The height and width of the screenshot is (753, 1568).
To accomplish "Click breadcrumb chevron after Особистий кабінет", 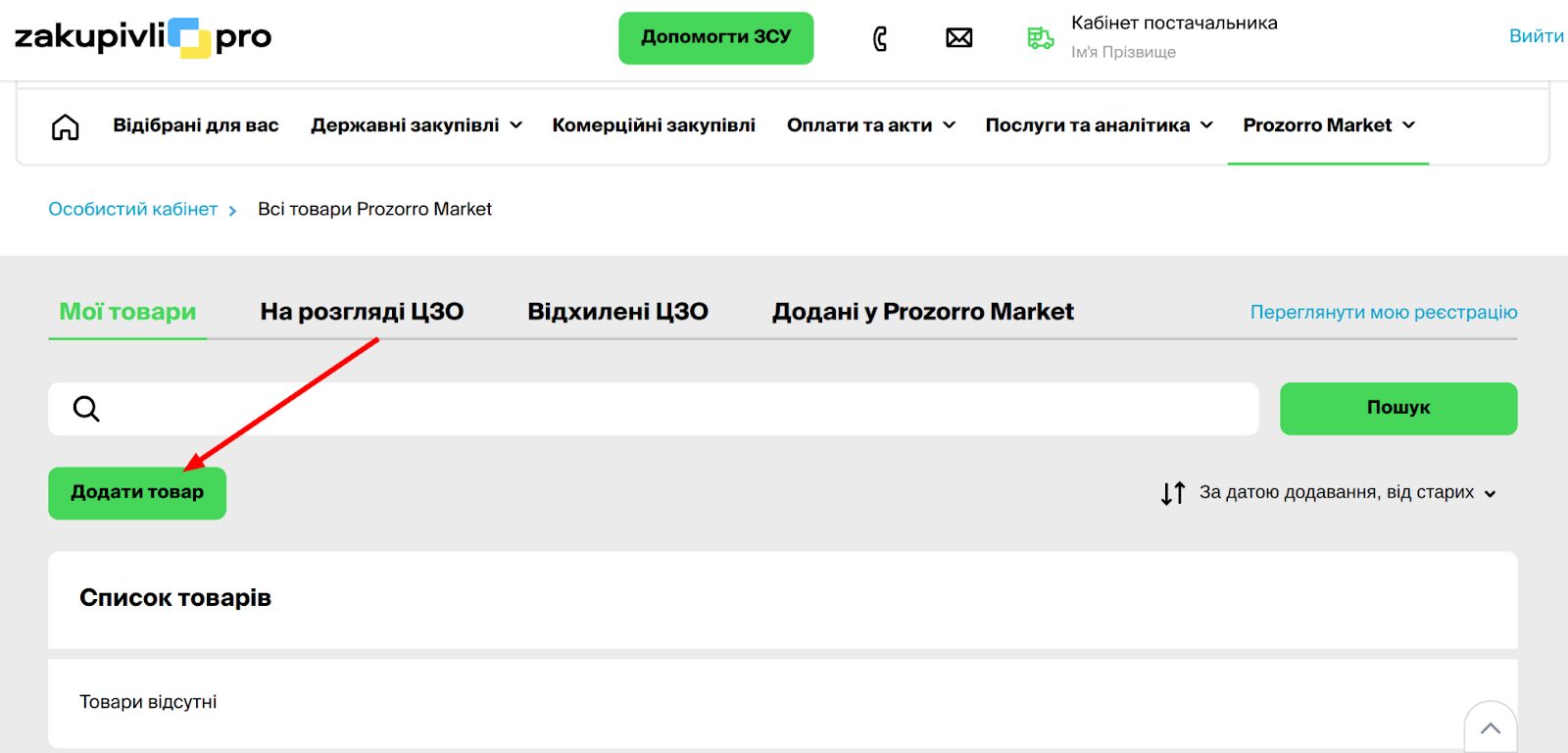I will click(232, 211).
